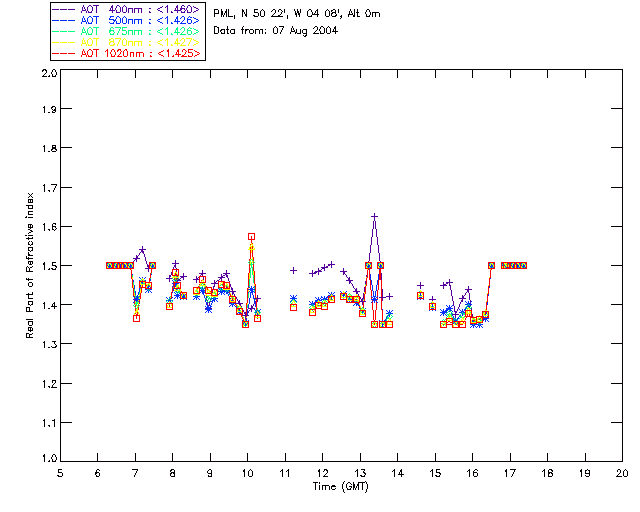
Task: Select the AOT 1020nm legend entry
Action: coord(126,53)
